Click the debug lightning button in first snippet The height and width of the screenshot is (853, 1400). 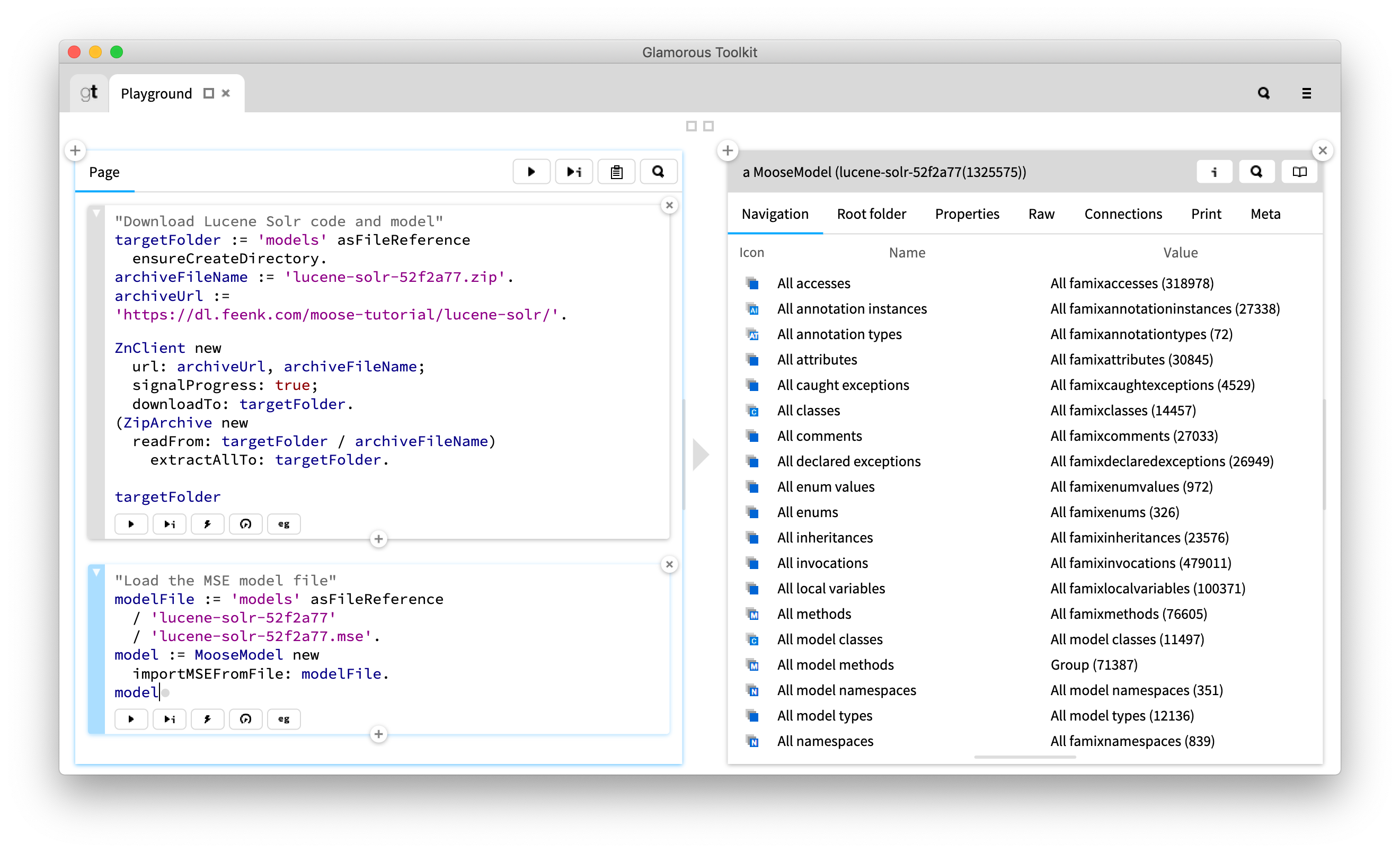coord(207,523)
